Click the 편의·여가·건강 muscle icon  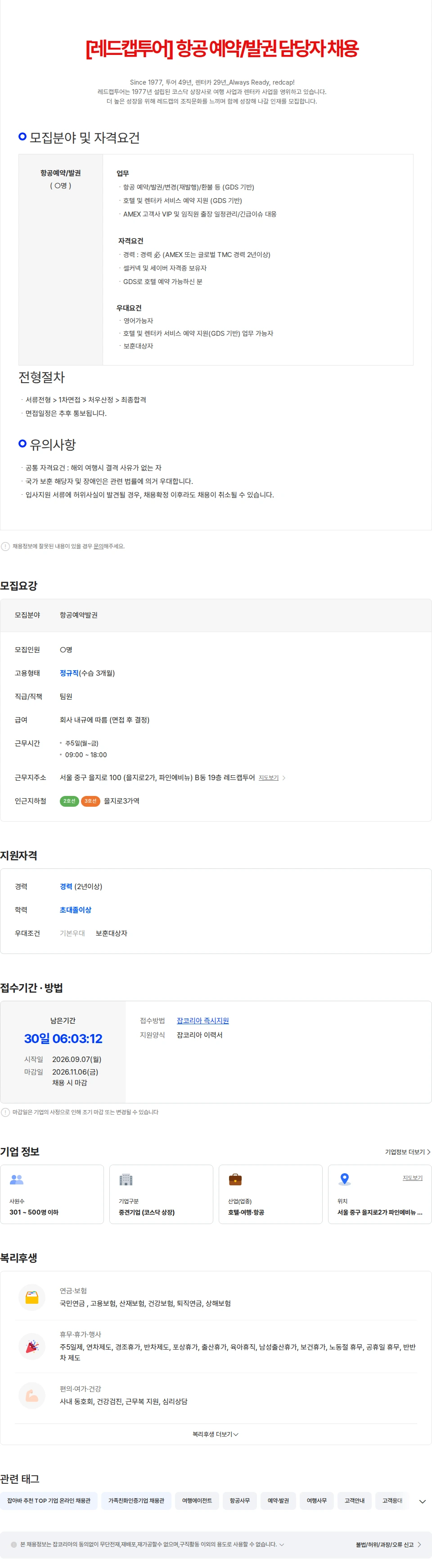tap(32, 1395)
